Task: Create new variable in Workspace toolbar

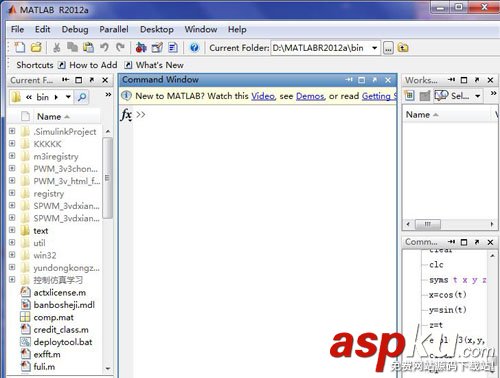Action: click(x=409, y=96)
